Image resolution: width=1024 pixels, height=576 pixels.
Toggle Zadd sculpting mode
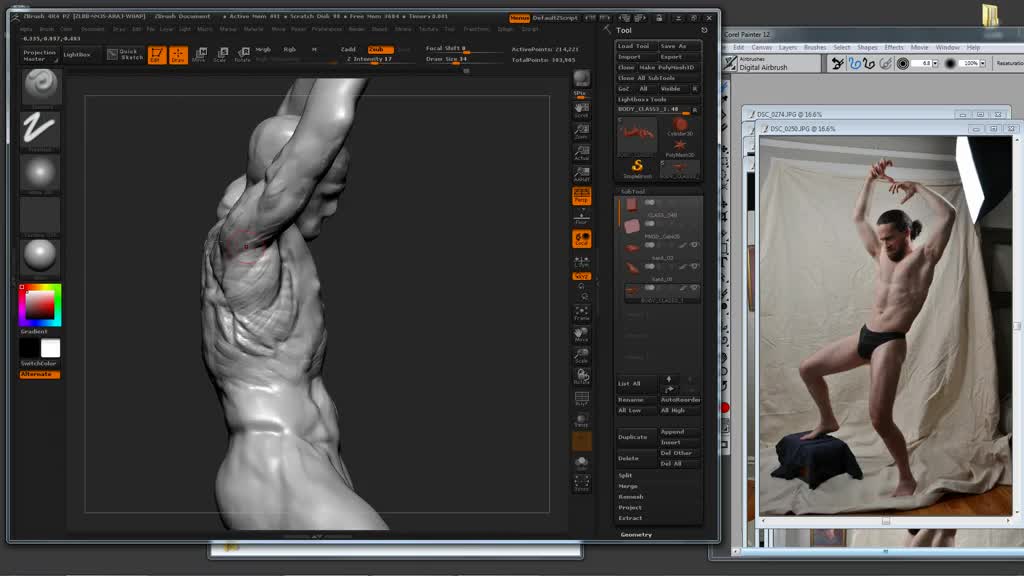click(x=348, y=49)
